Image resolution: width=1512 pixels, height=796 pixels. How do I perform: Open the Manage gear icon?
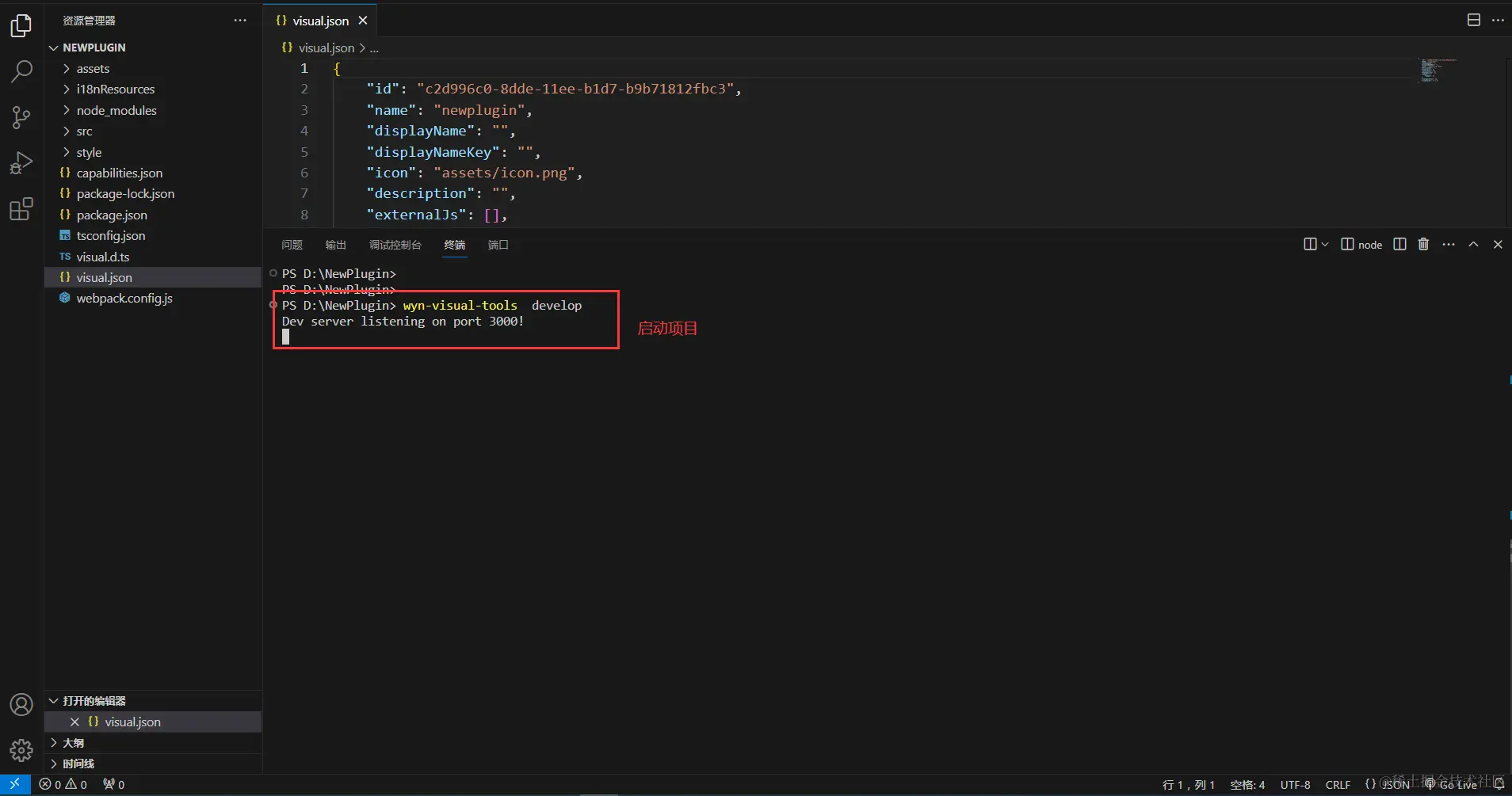(x=21, y=750)
